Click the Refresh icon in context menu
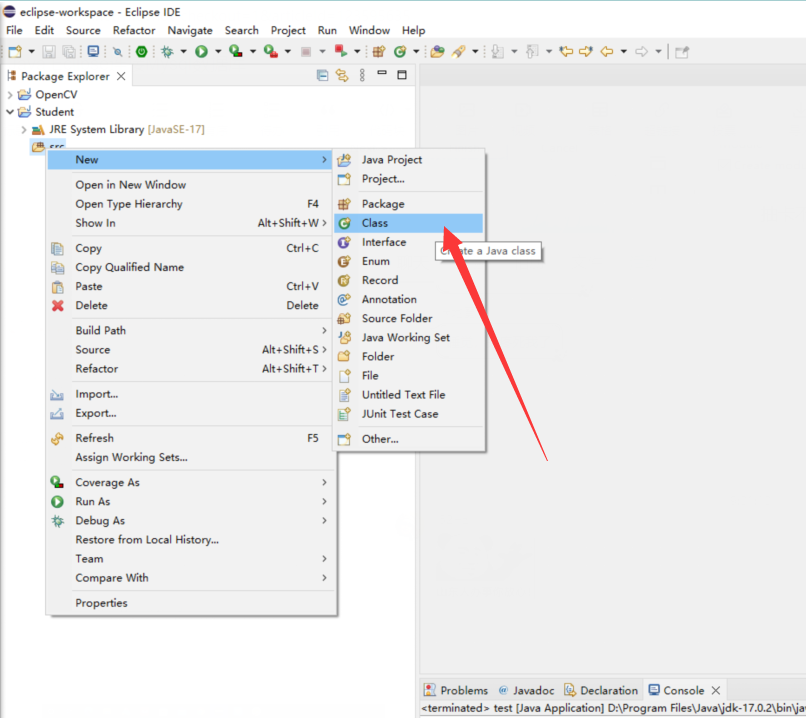This screenshot has height=718, width=806. pyautogui.click(x=58, y=438)
